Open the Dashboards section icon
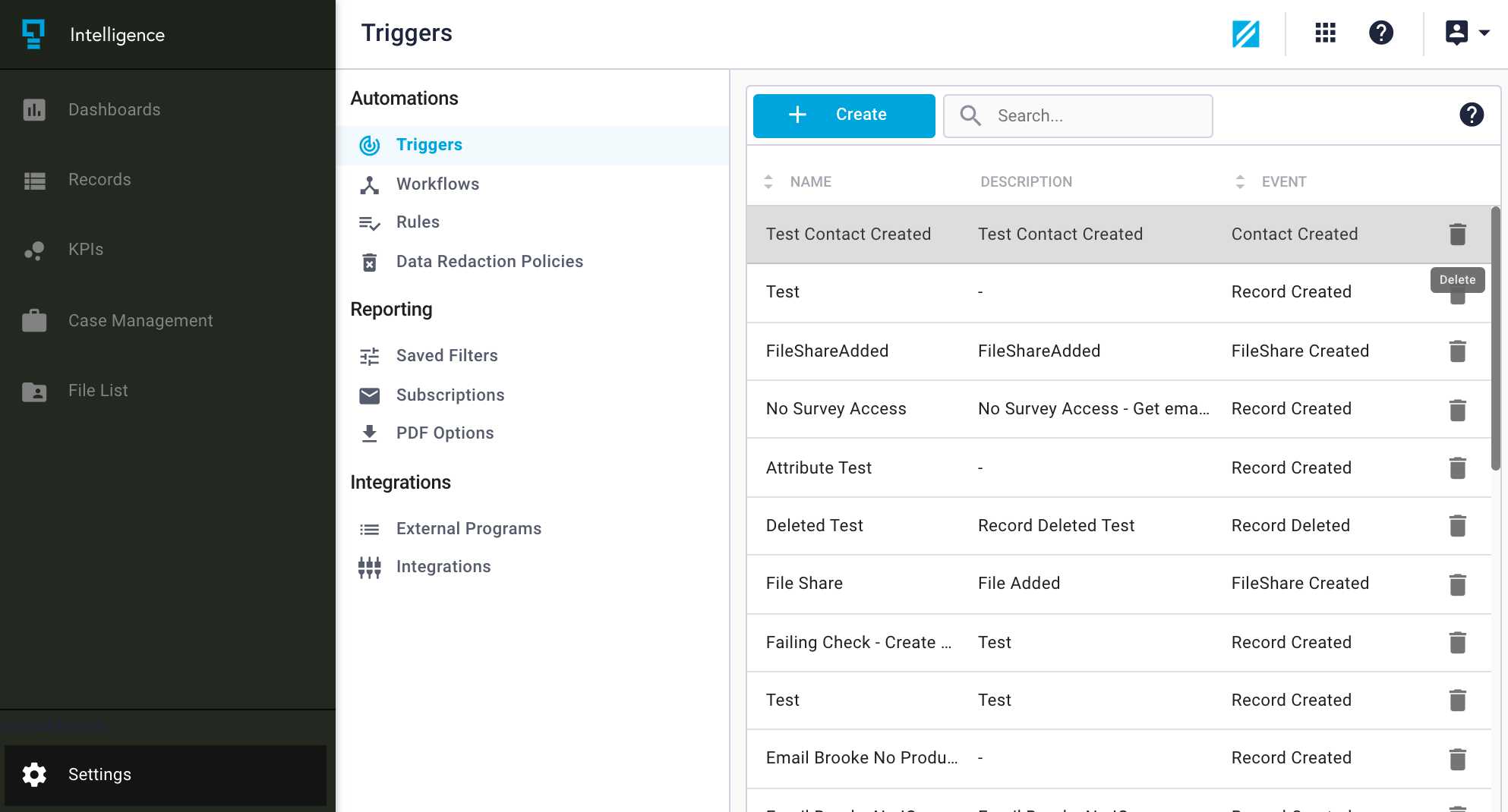Viewport: 1508px width, 812px height. (34, 110)
